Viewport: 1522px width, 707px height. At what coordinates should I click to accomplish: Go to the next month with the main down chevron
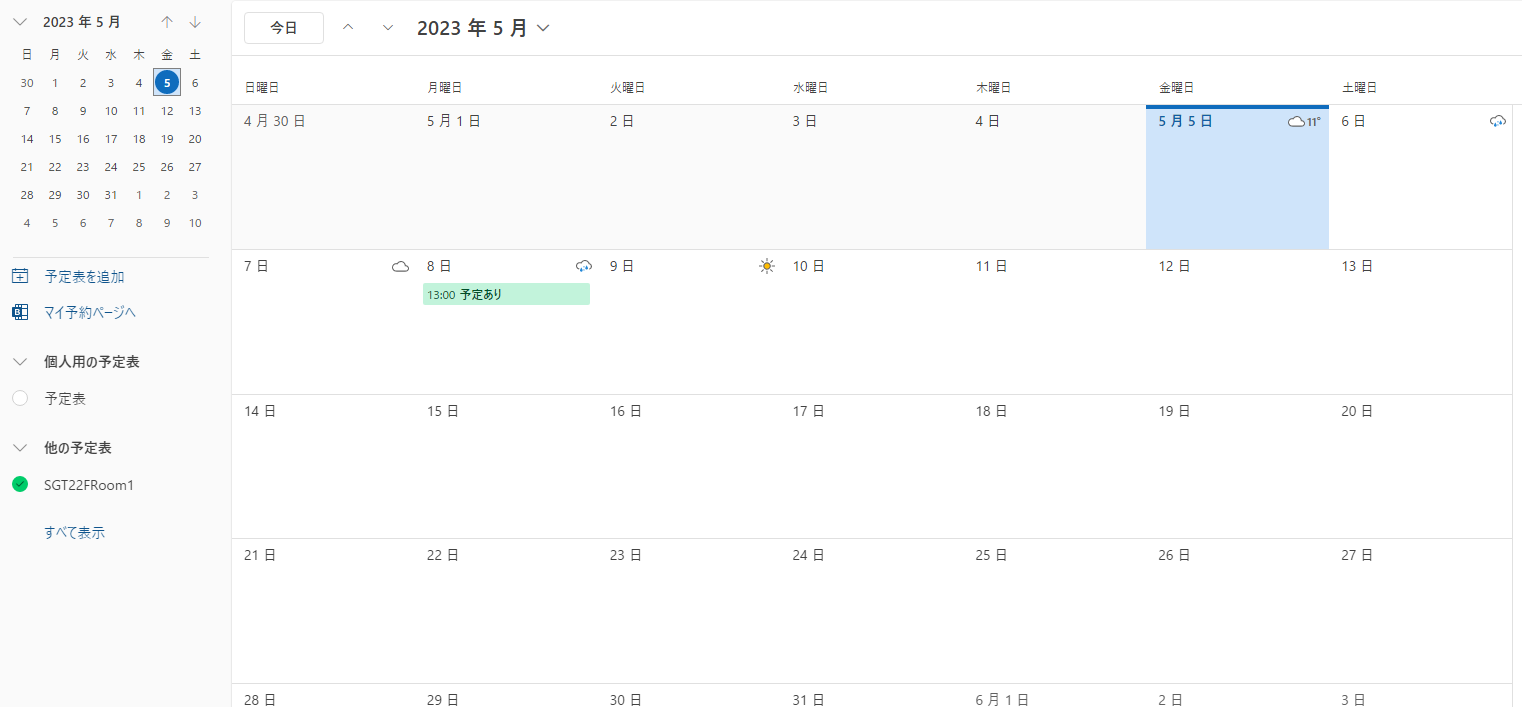point(388,28)
